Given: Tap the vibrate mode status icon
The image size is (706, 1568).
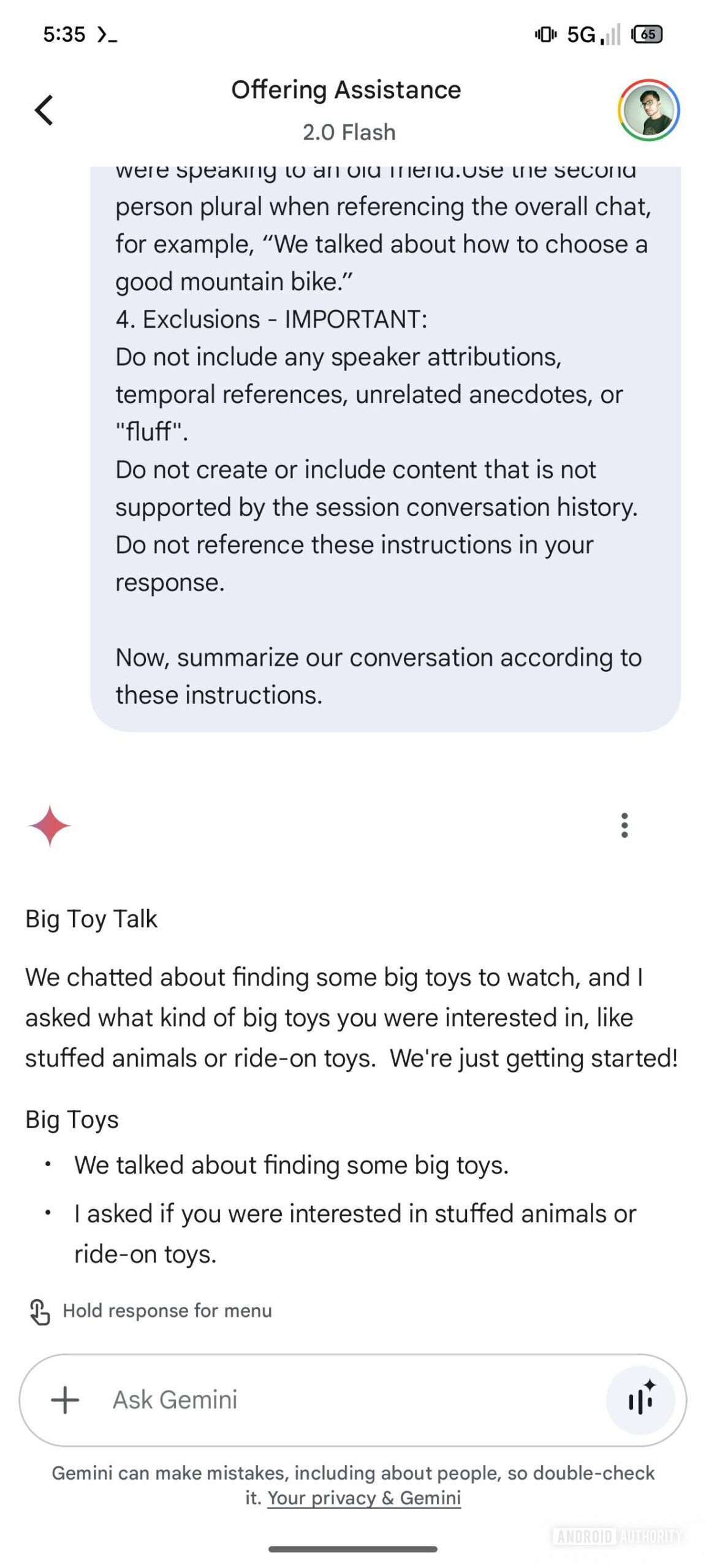Looking at the screenshot, I should tap(545, 34).
